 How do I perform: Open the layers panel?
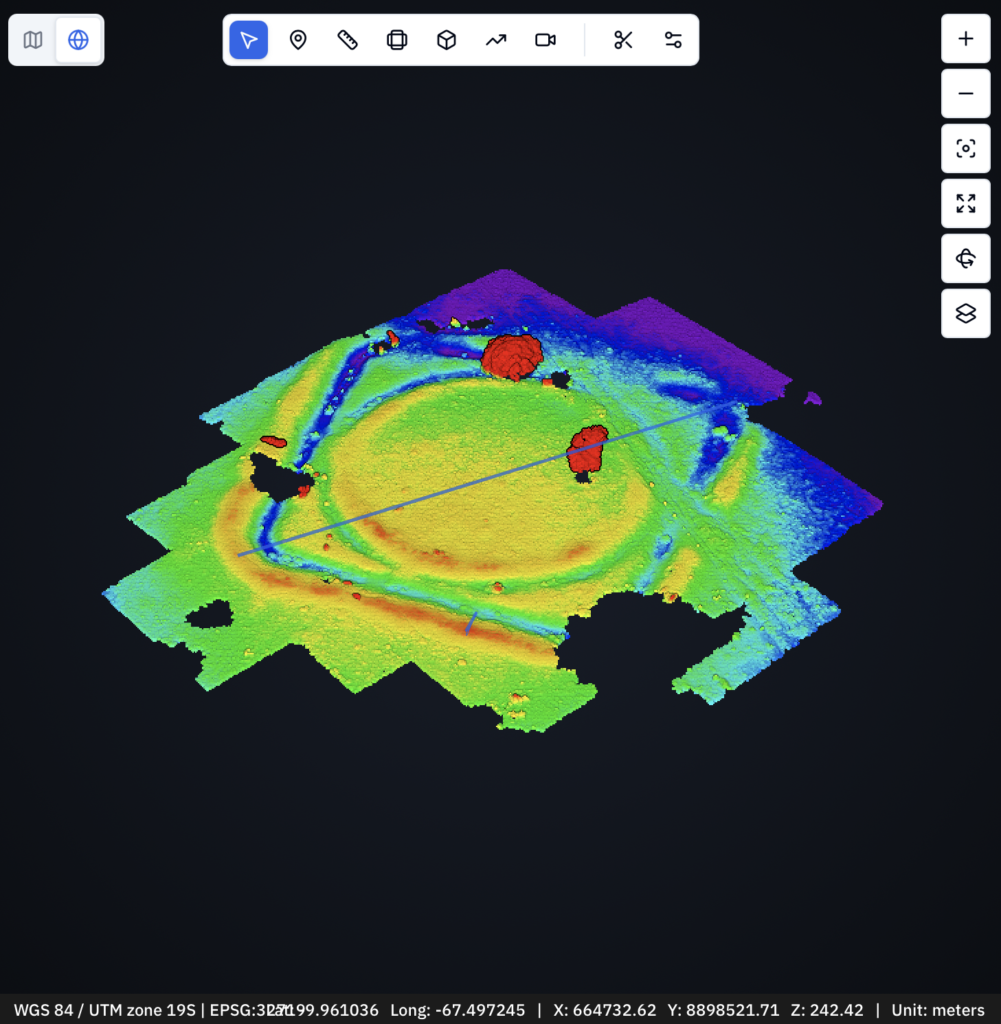(965, 314)
